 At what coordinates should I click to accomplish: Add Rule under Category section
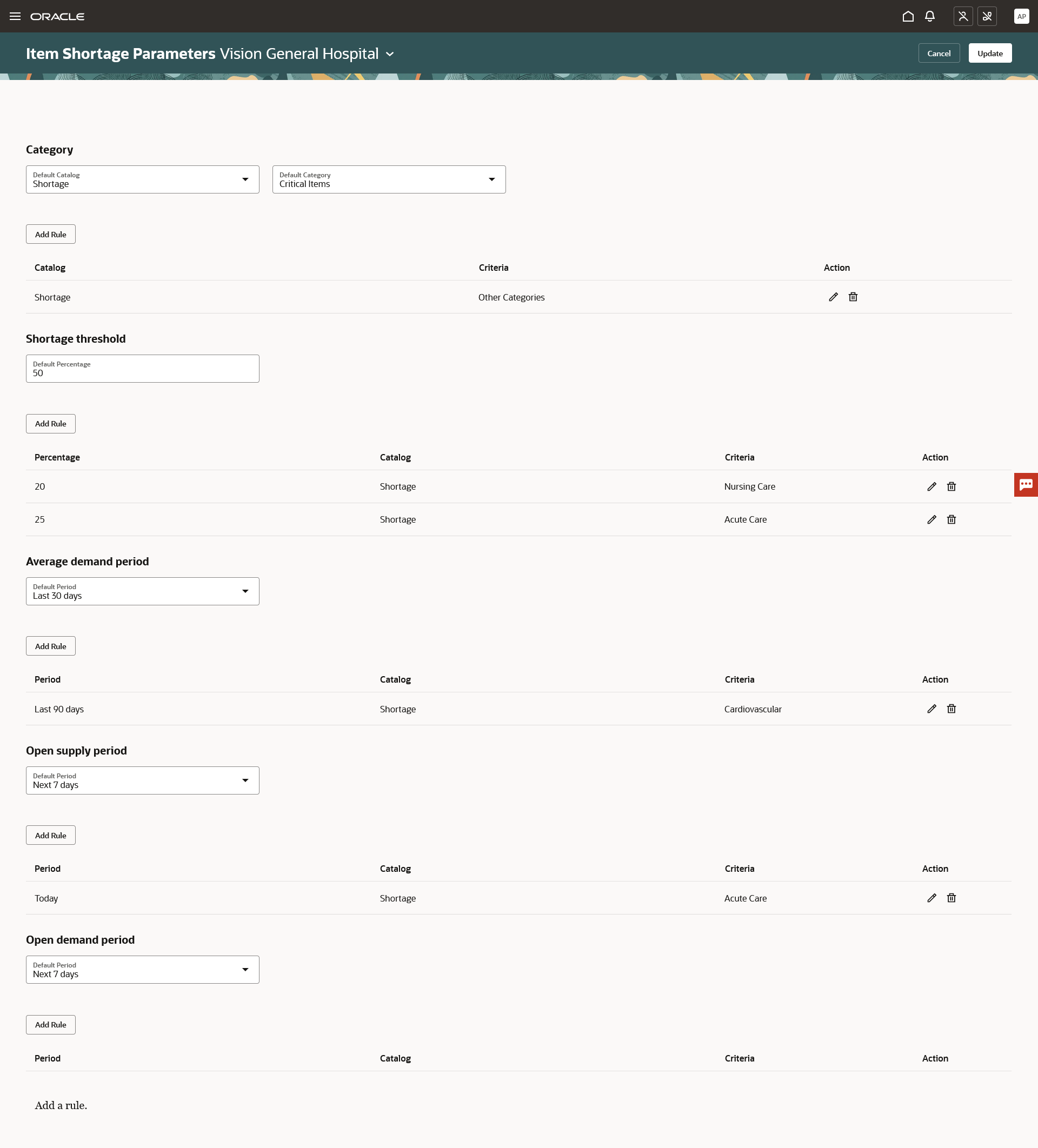51,234
